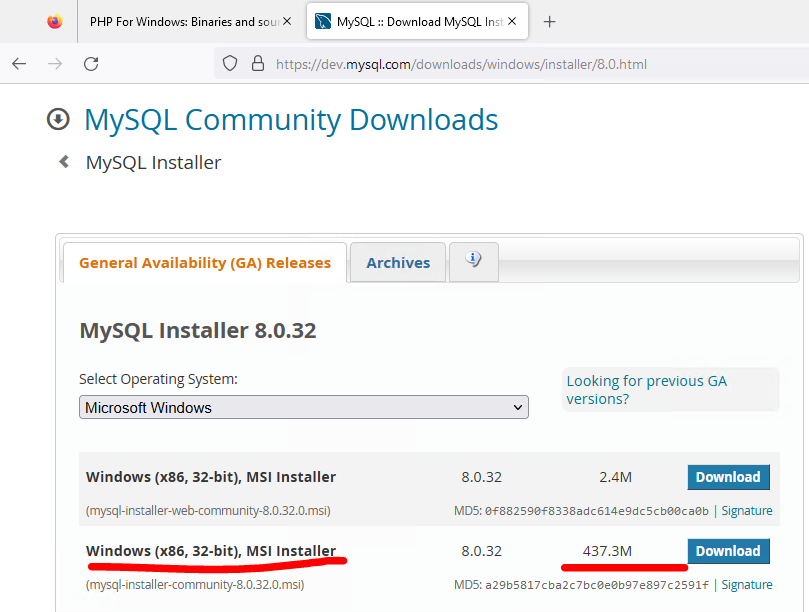Open Looking for previous GA versions link
Image resolution: width=809 pixels, height=612 pixels.
646,389
